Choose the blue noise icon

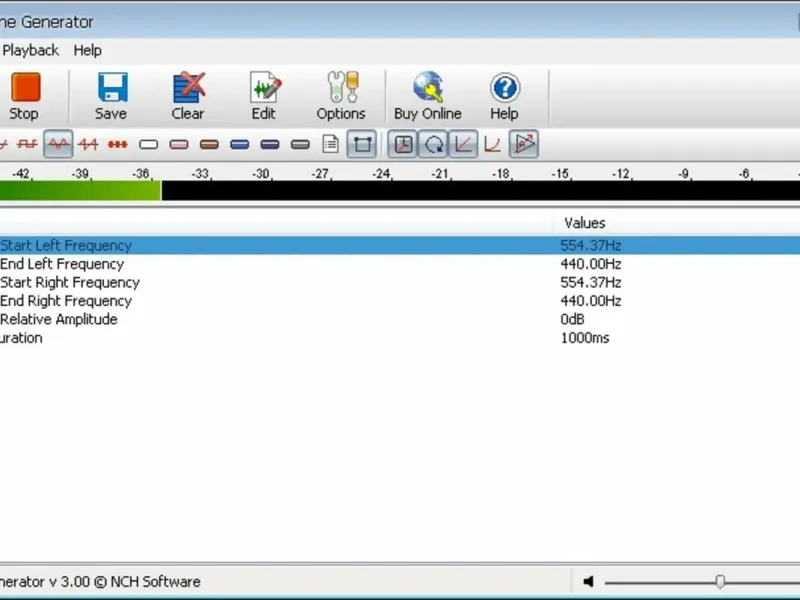pos(239,144)
